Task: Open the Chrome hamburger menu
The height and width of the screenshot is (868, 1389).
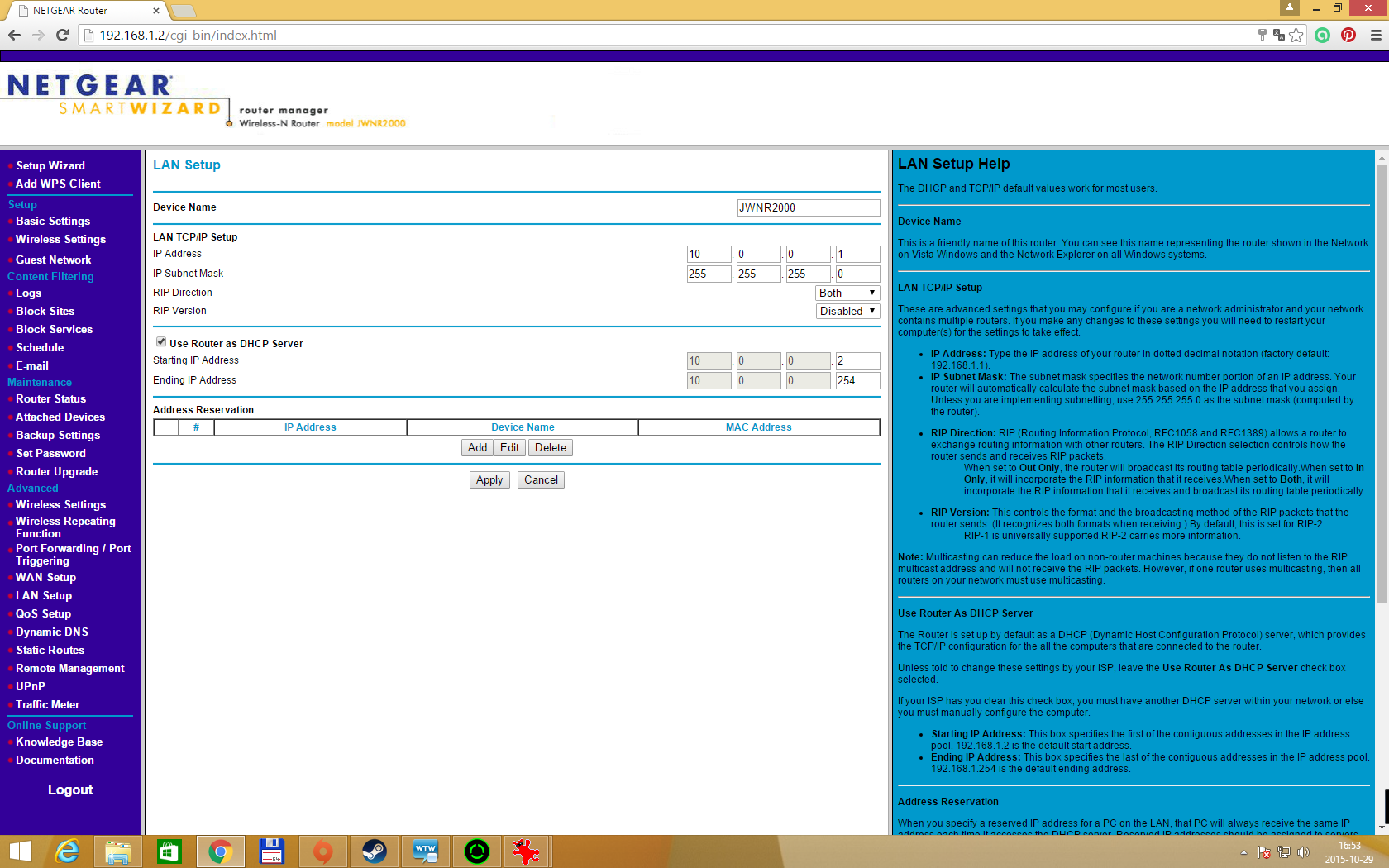Action: coord(1376,35)
